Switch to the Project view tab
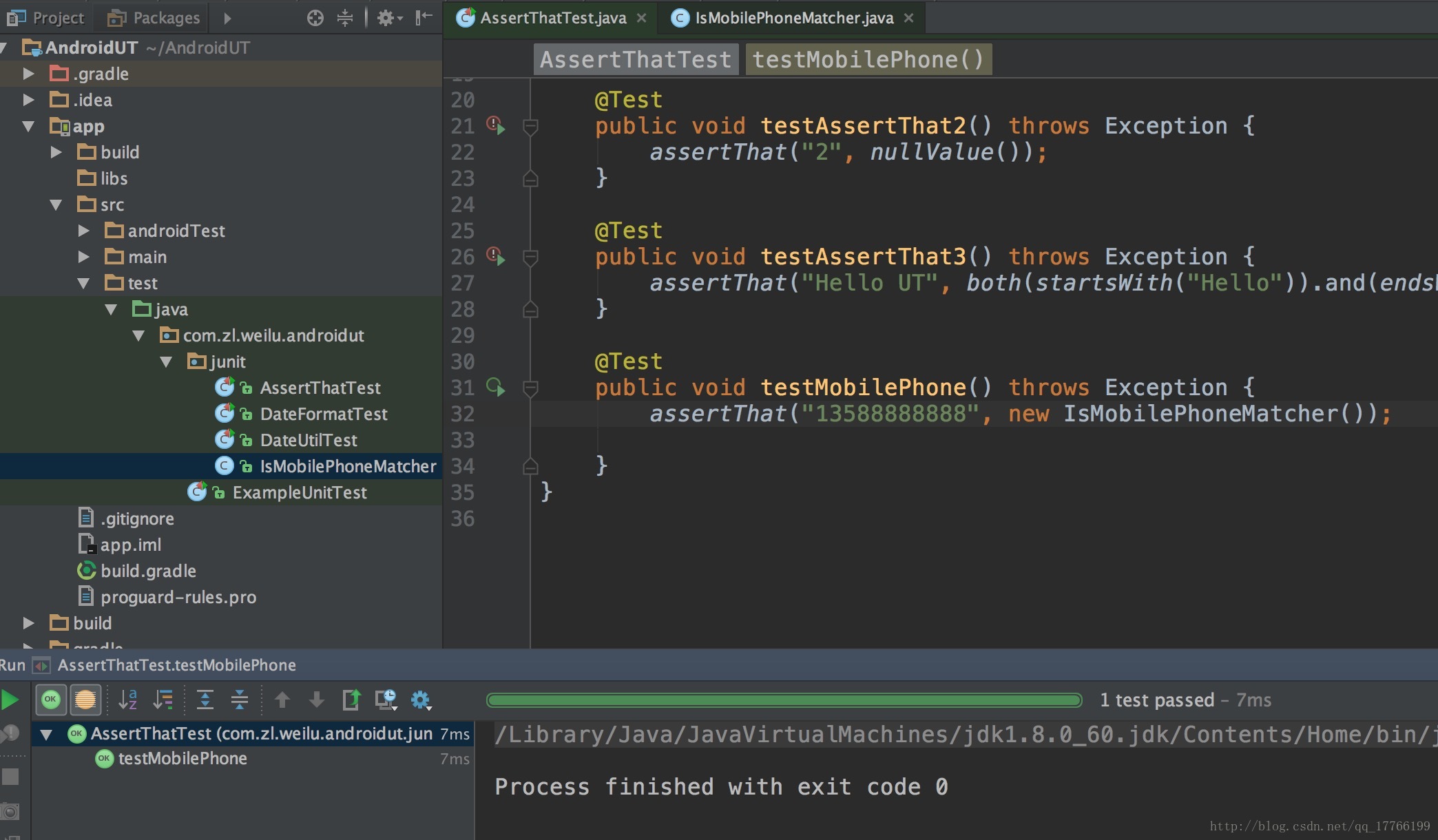This screenshot has height=840, width=1438. 45,18
